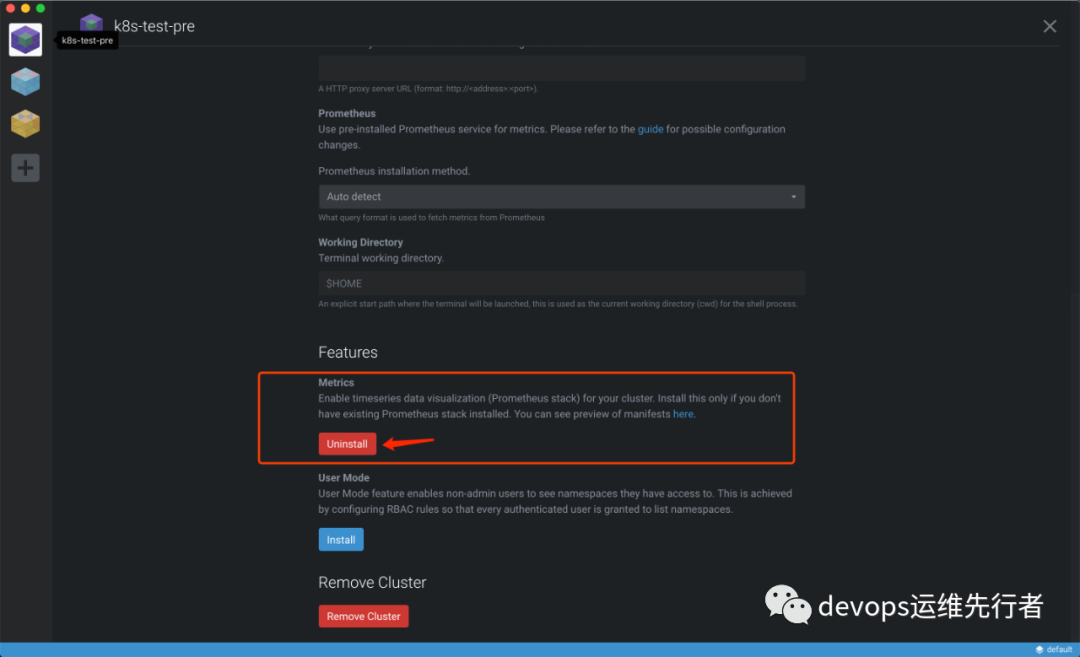Image resolution: width=1080 pixels, height=657 pixels.
Task: Click the k8s-test-pre header title
Action: pos(154,26)
